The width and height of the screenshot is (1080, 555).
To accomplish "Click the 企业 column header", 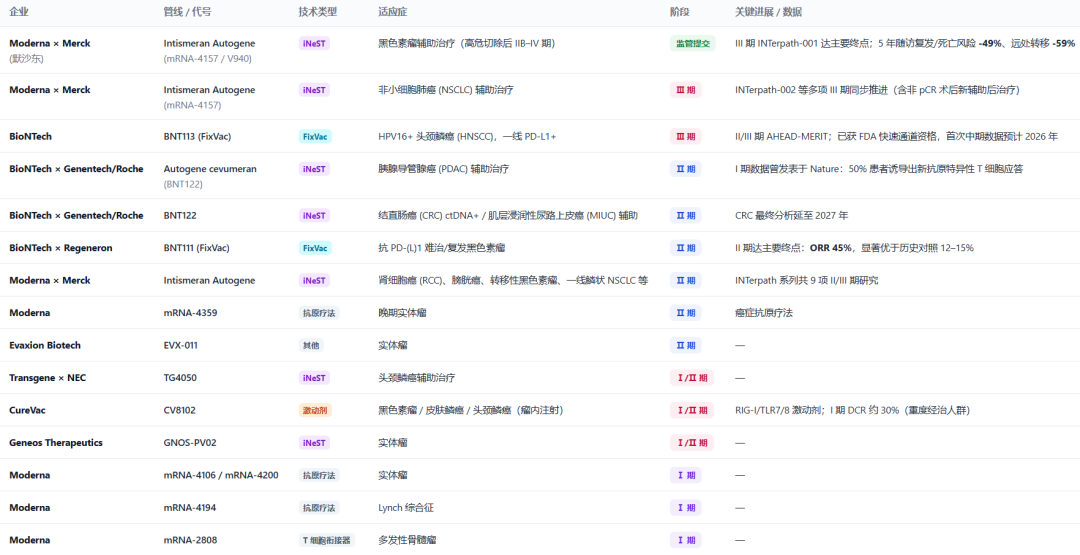I will pyautogui.click(x=19, y=12).
